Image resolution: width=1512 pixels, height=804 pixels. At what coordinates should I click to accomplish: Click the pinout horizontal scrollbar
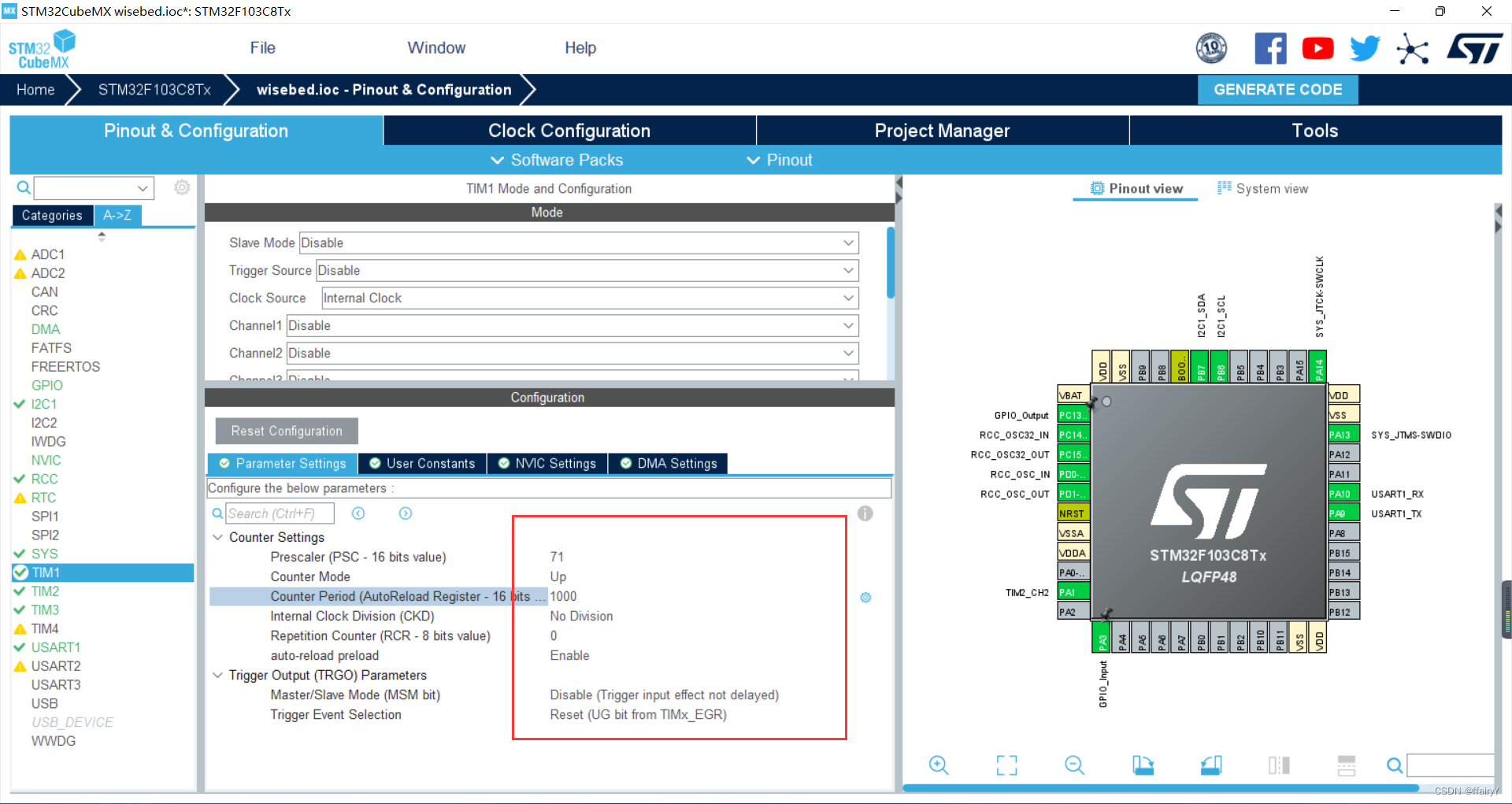[x=1161, y=787]
